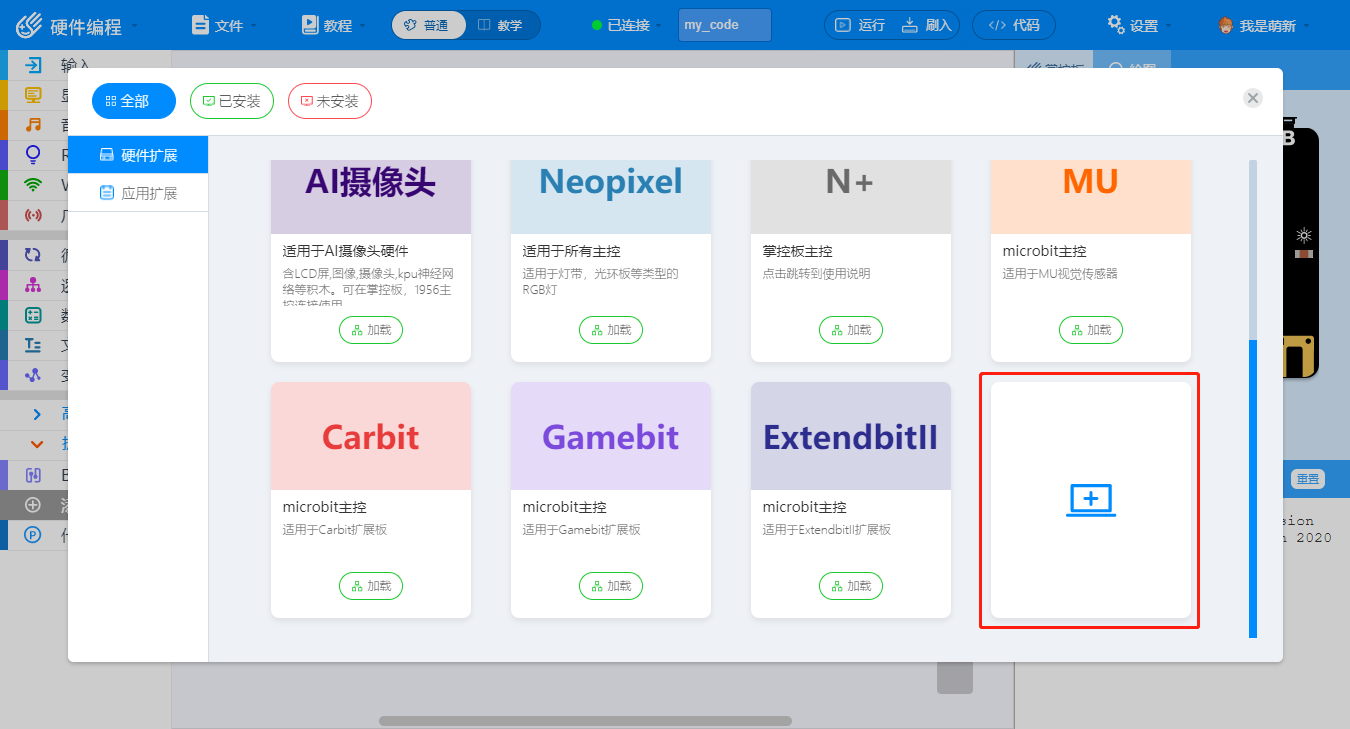This screenshot has height=729, width=1350.
Task: Filter extensions by 已安装 (installed)
Action: pyautogui.click(x=232, y=101)
